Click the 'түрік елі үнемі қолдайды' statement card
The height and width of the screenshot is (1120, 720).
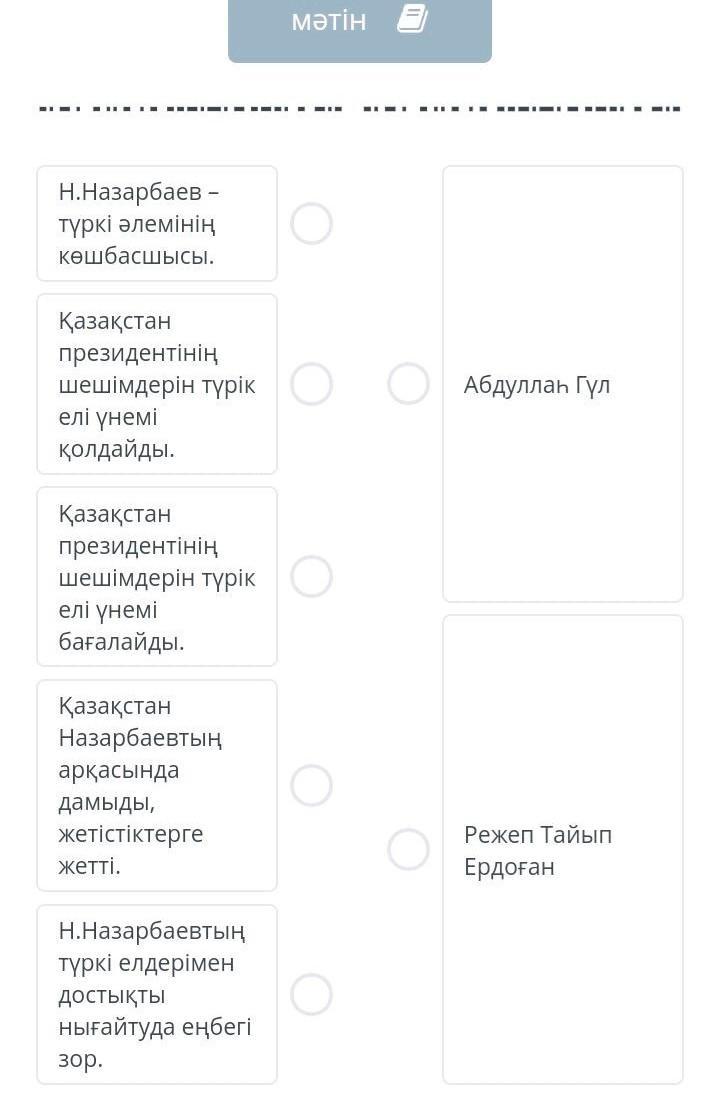157,384
